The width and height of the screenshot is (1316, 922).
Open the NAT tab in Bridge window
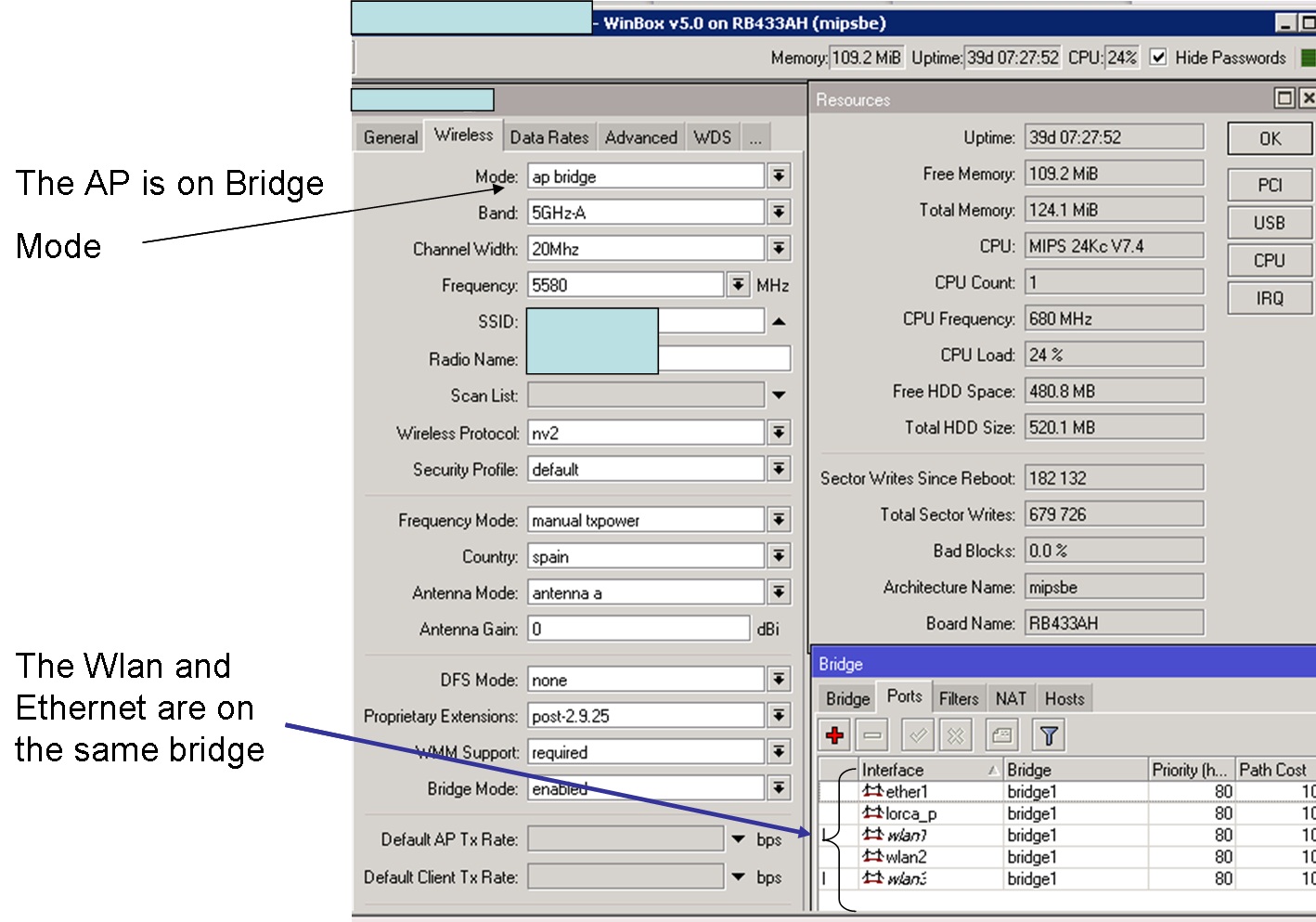click(x=1012, y=698)
